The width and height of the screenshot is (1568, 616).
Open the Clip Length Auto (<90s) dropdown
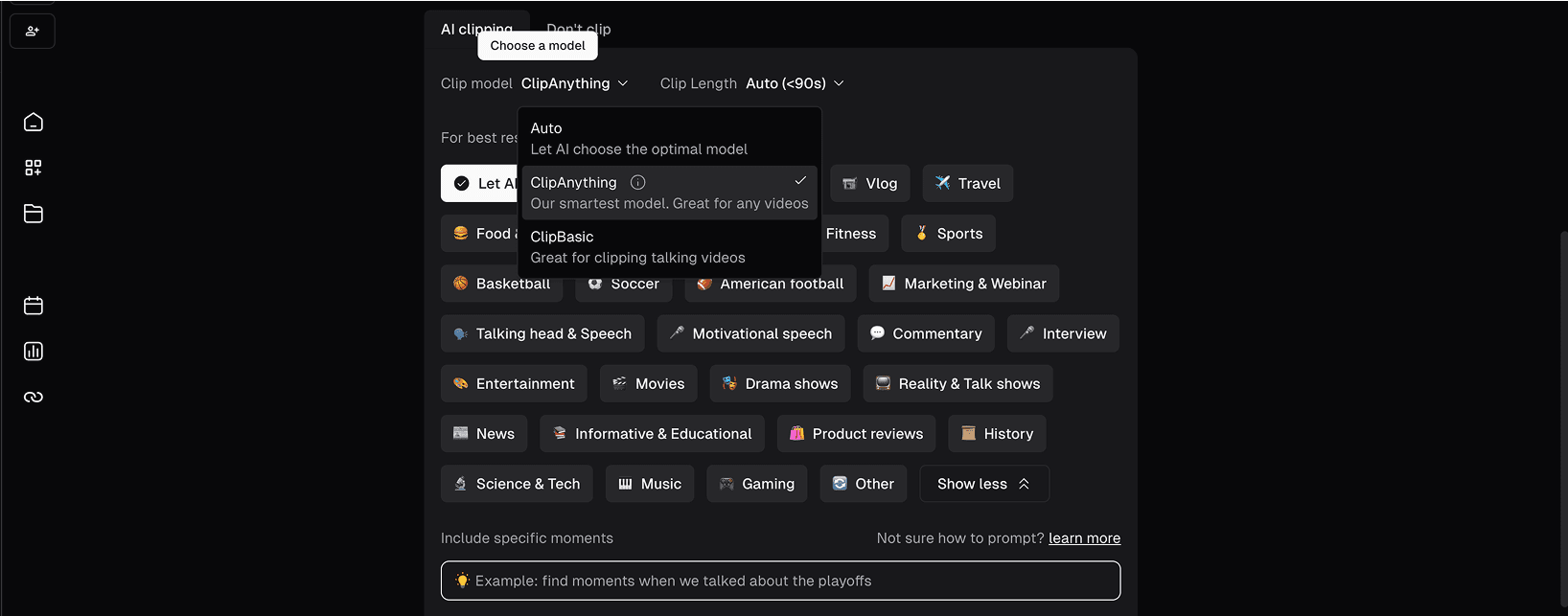point(796,83)
